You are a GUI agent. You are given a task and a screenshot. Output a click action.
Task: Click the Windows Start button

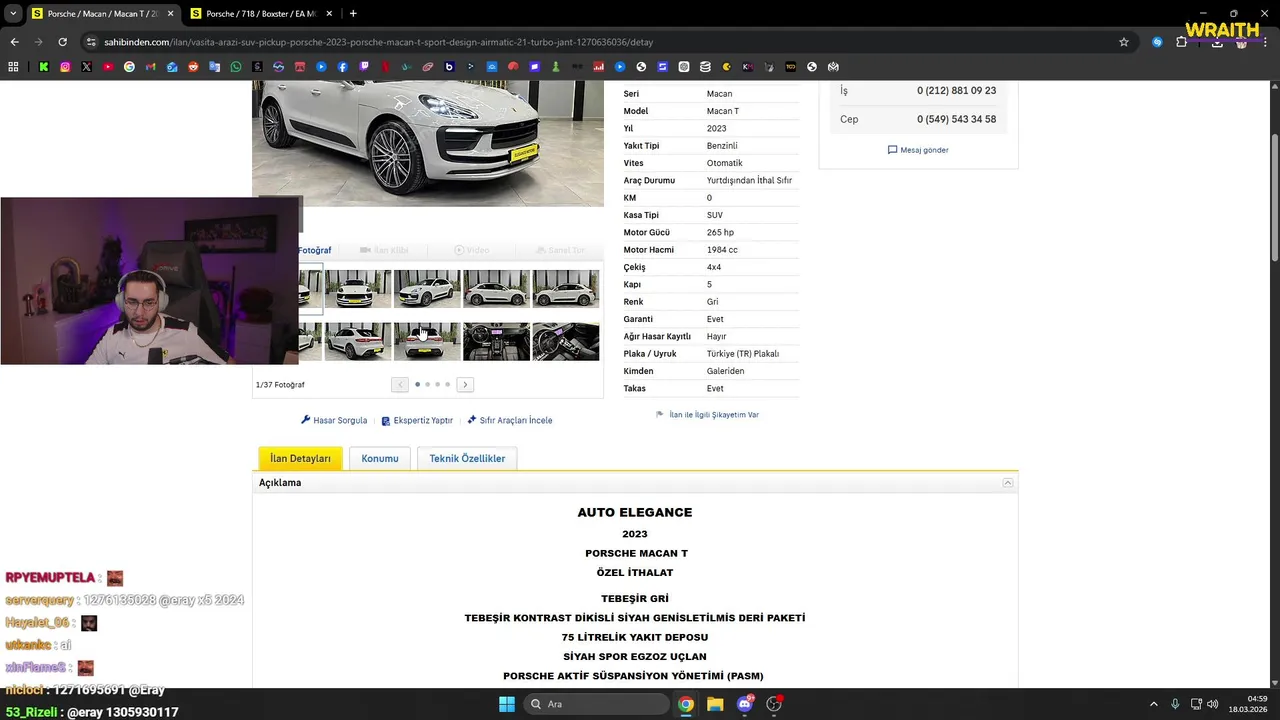coord(507,704)
